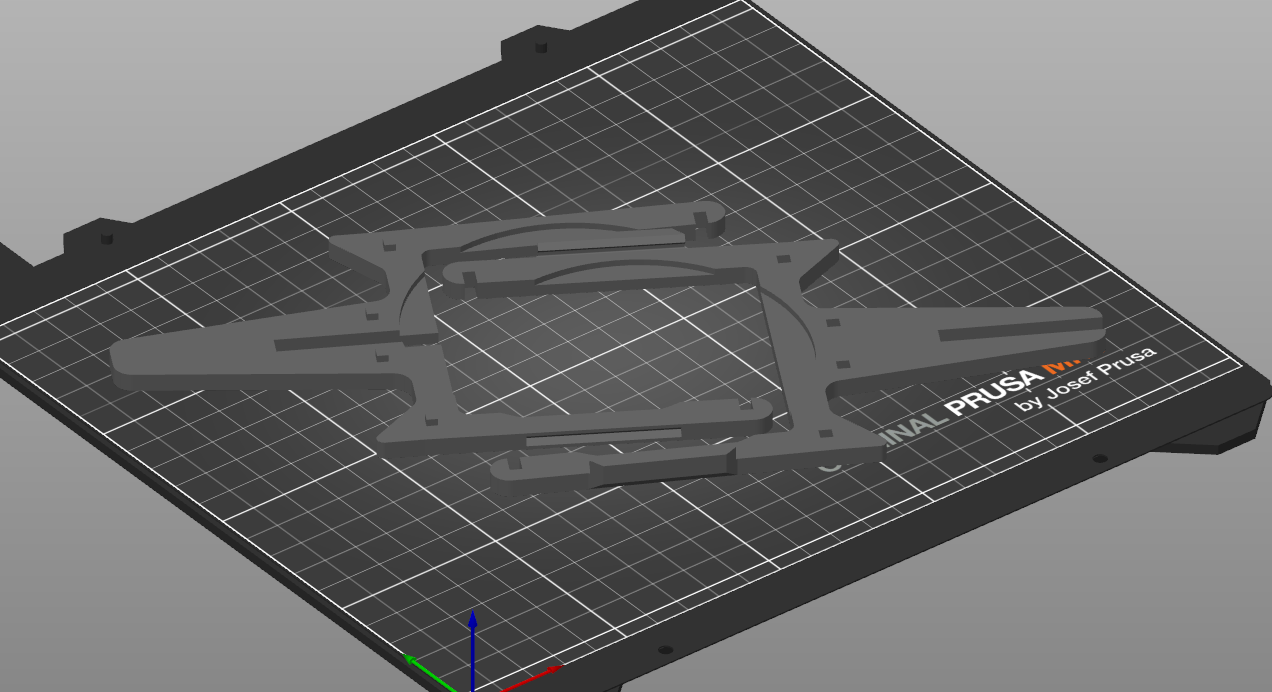Screen dimensions: 1272x692
Task: Click the white PRUSA logo text on bed
Action: [996, 393]
